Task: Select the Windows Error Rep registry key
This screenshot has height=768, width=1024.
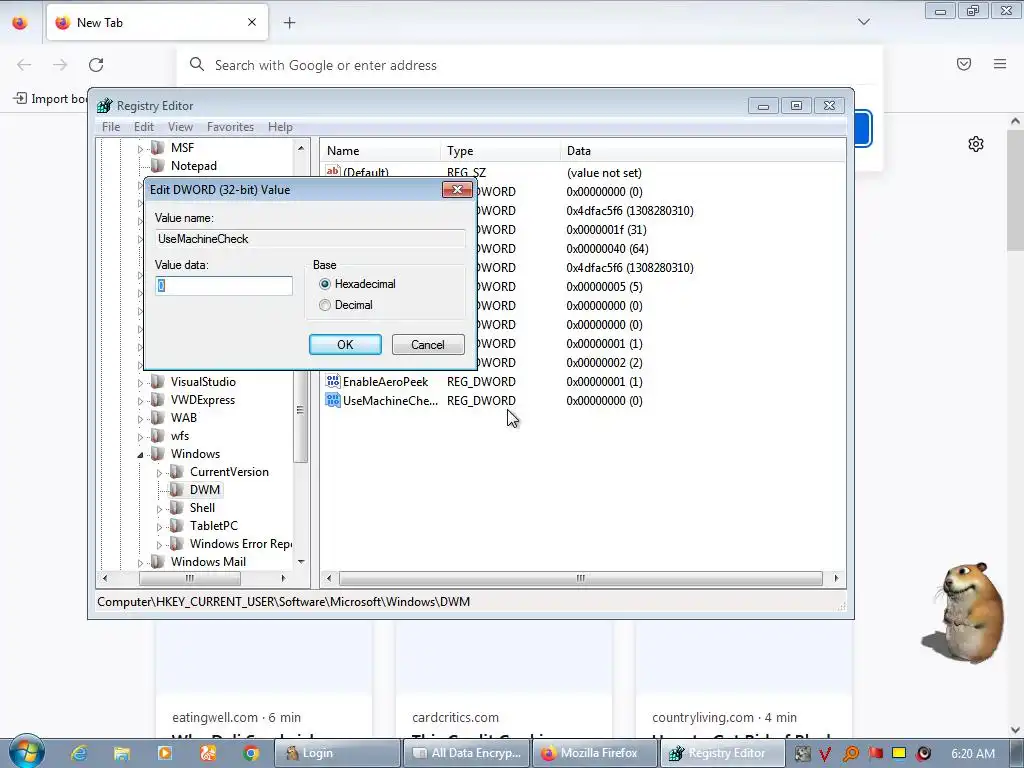Action: [240, 544]
